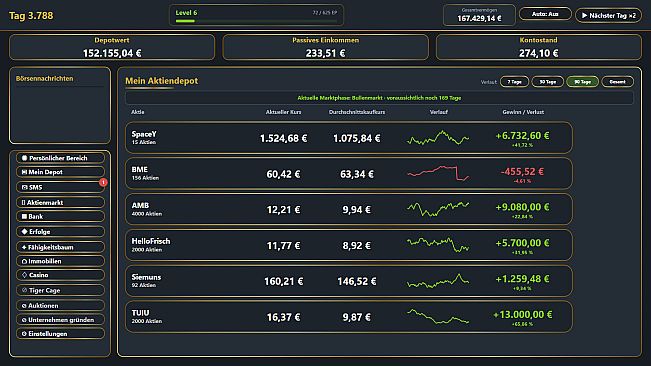
Task: Open the SMS menu entry
Action: point(60,187)
